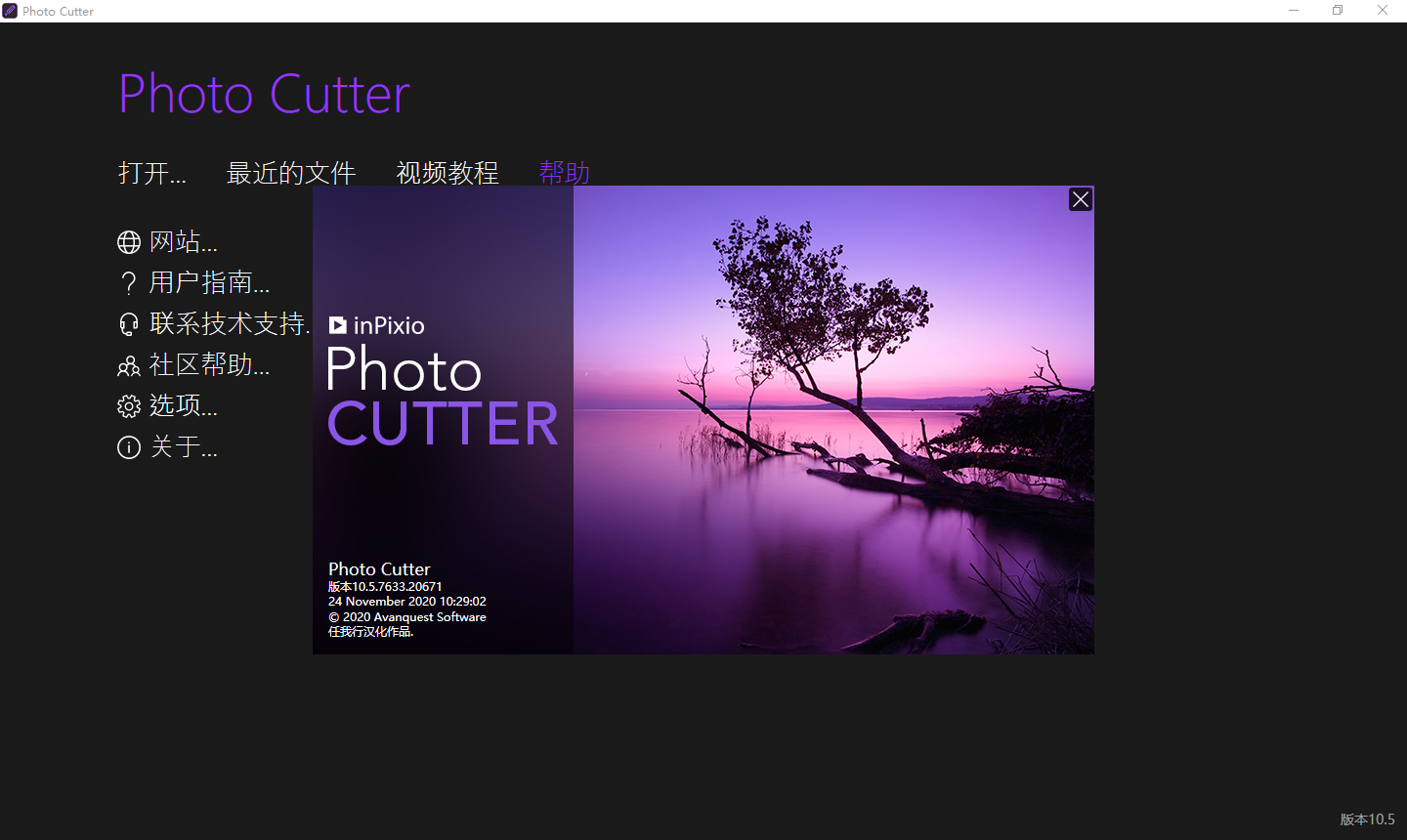Click the question mark icon beside 用户指南

[129, 283]
